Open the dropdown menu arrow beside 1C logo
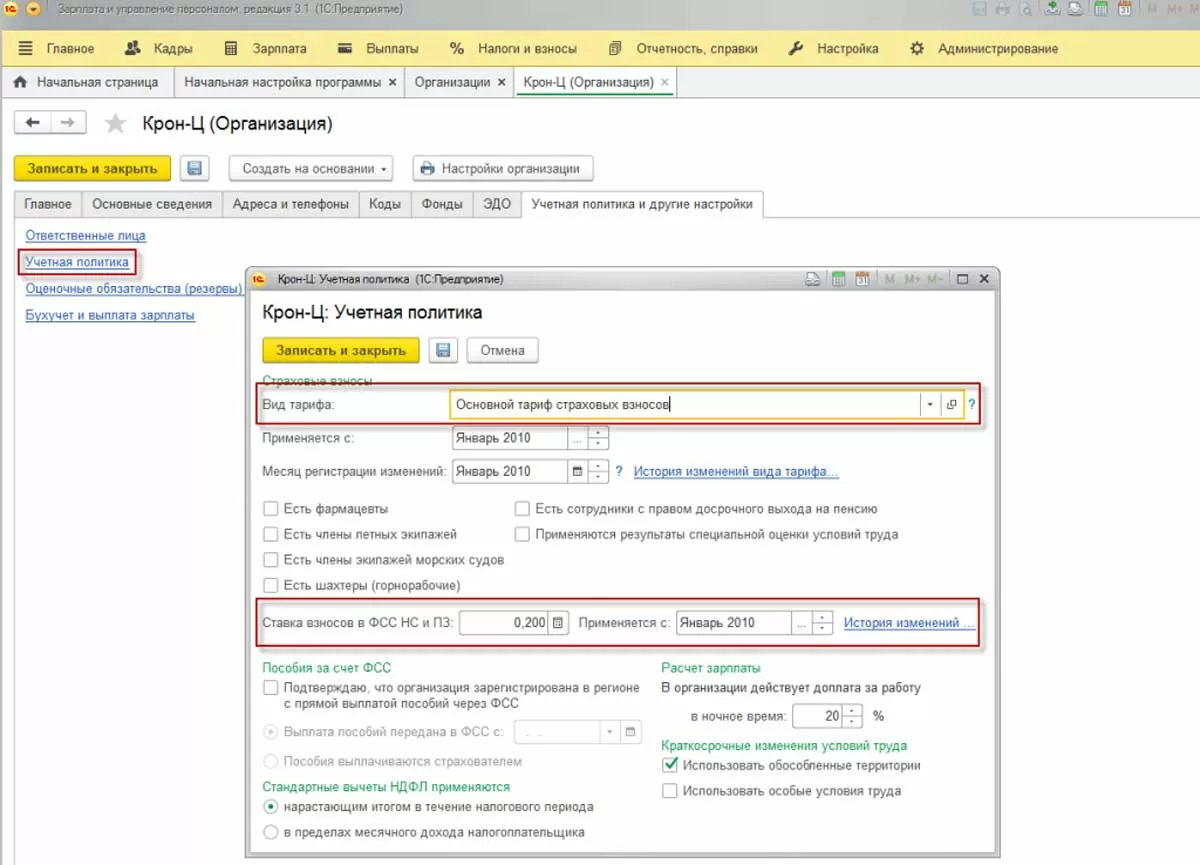Screen dimensions: 1200x865 (x=32, y=9)
